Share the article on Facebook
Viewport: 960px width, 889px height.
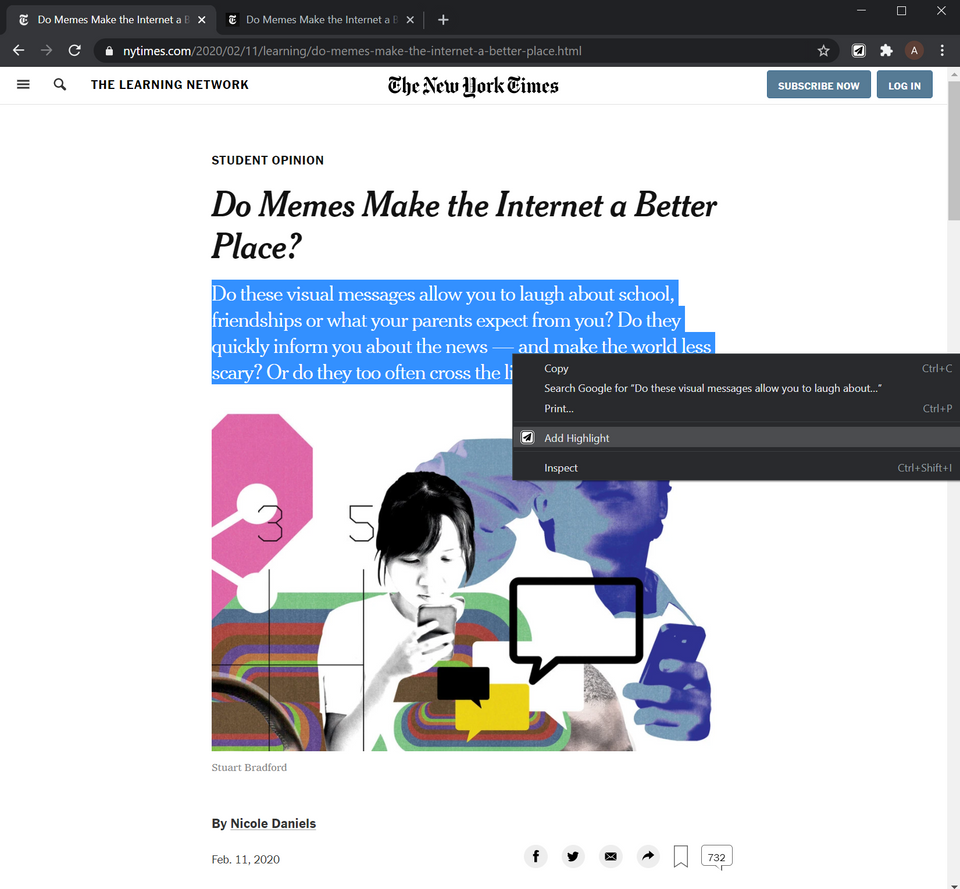pos(535,856)
